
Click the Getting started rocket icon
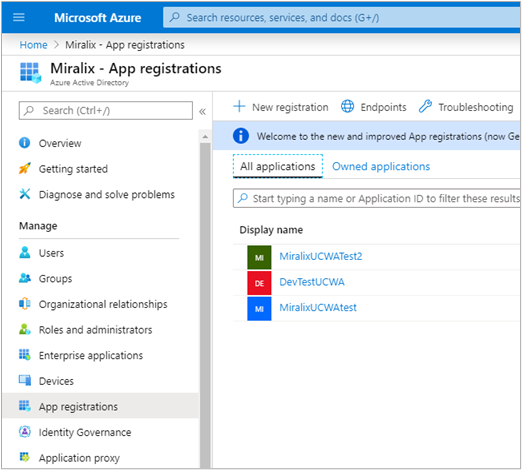tap(25, 168)
